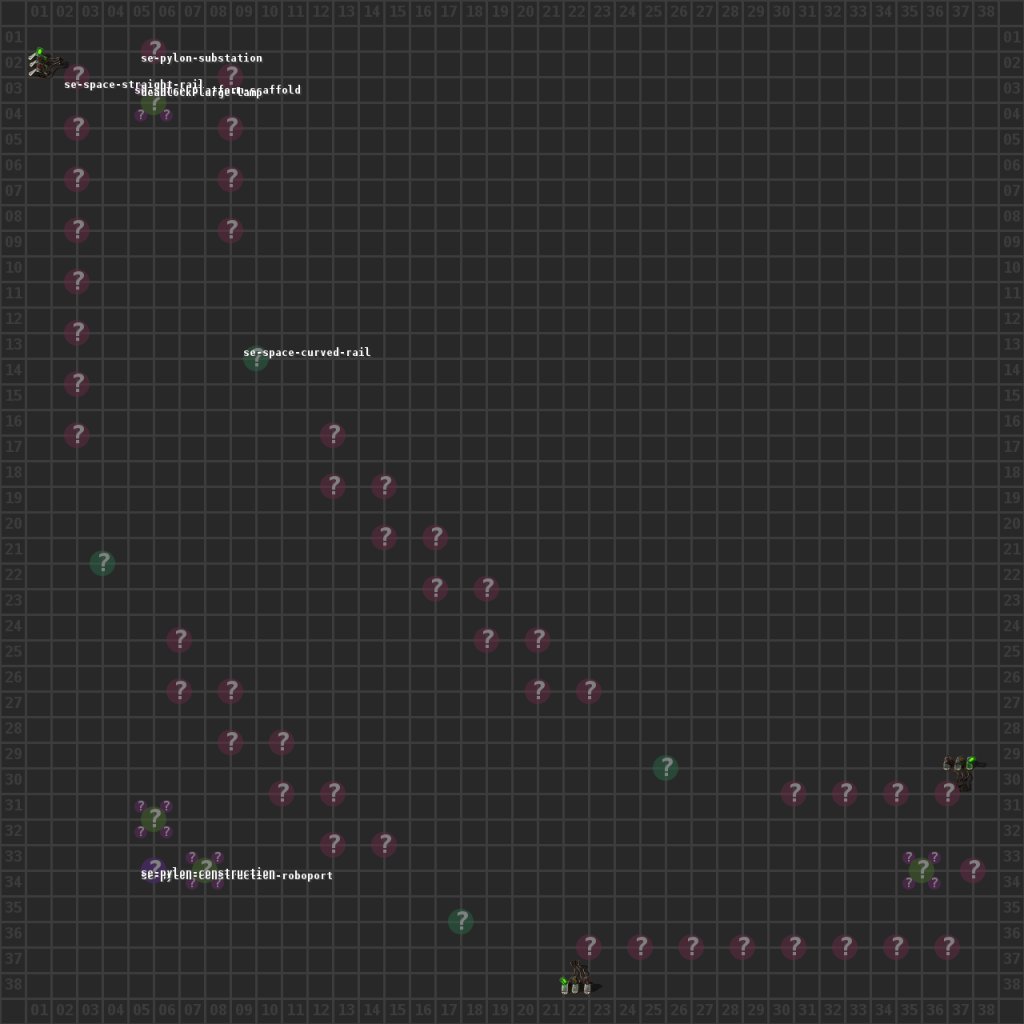1024x1024 pixels.
Task: Click red marker at columns 06-07, rows 24-25
Action: [179, 640]
